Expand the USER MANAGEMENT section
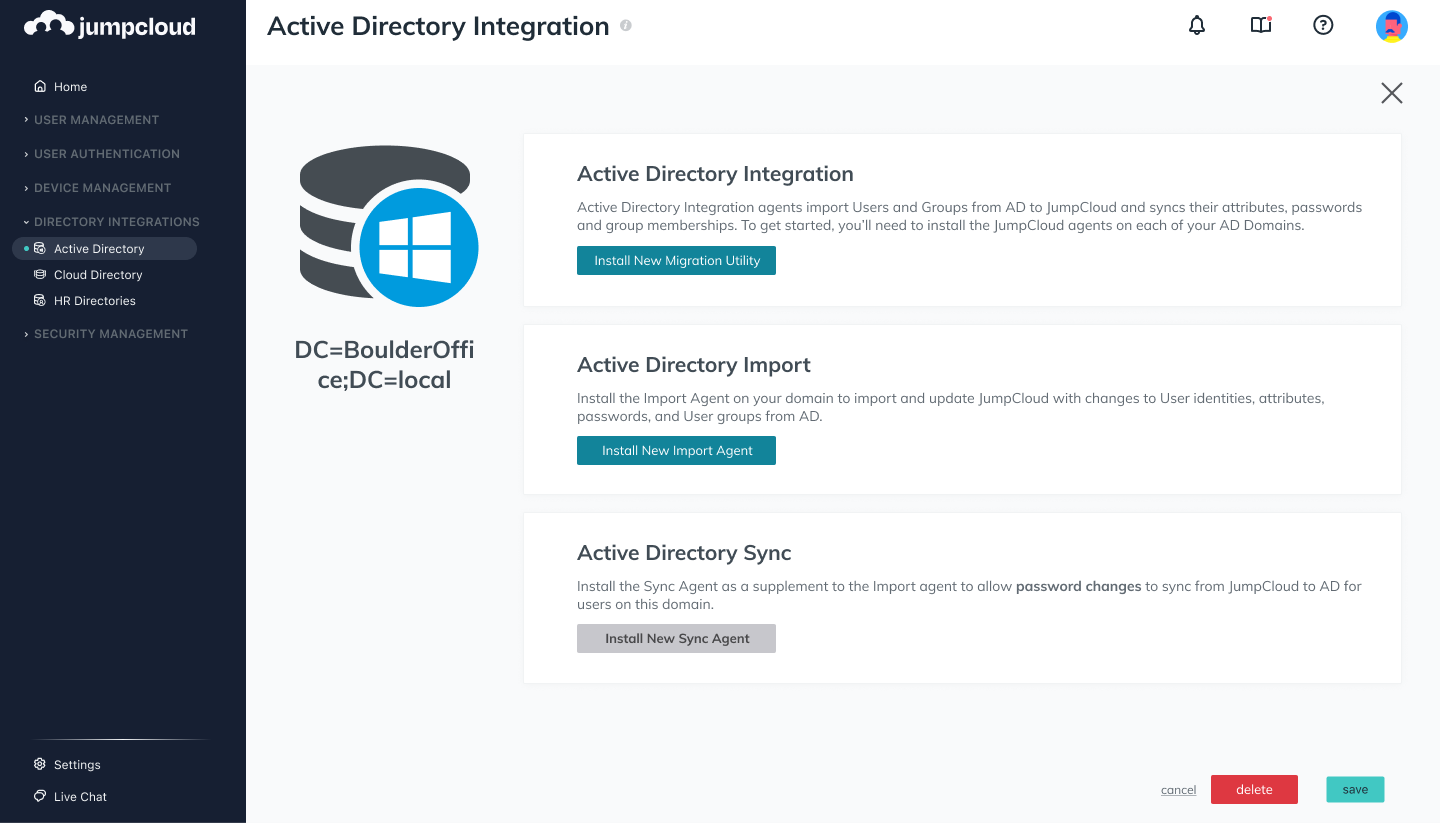 pos(94,119)
